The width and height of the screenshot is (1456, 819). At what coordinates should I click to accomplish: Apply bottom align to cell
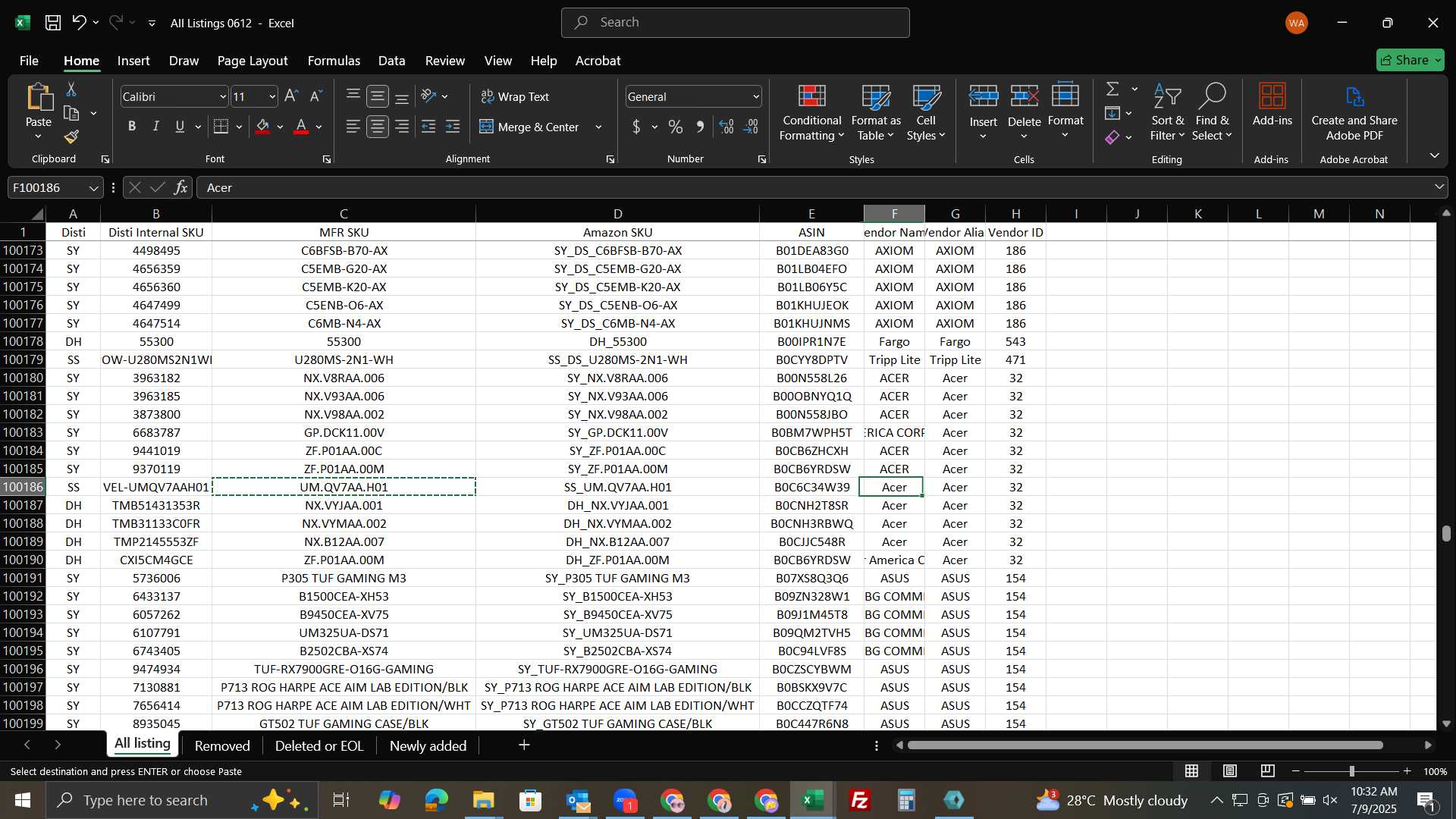(x=402, y=96)
